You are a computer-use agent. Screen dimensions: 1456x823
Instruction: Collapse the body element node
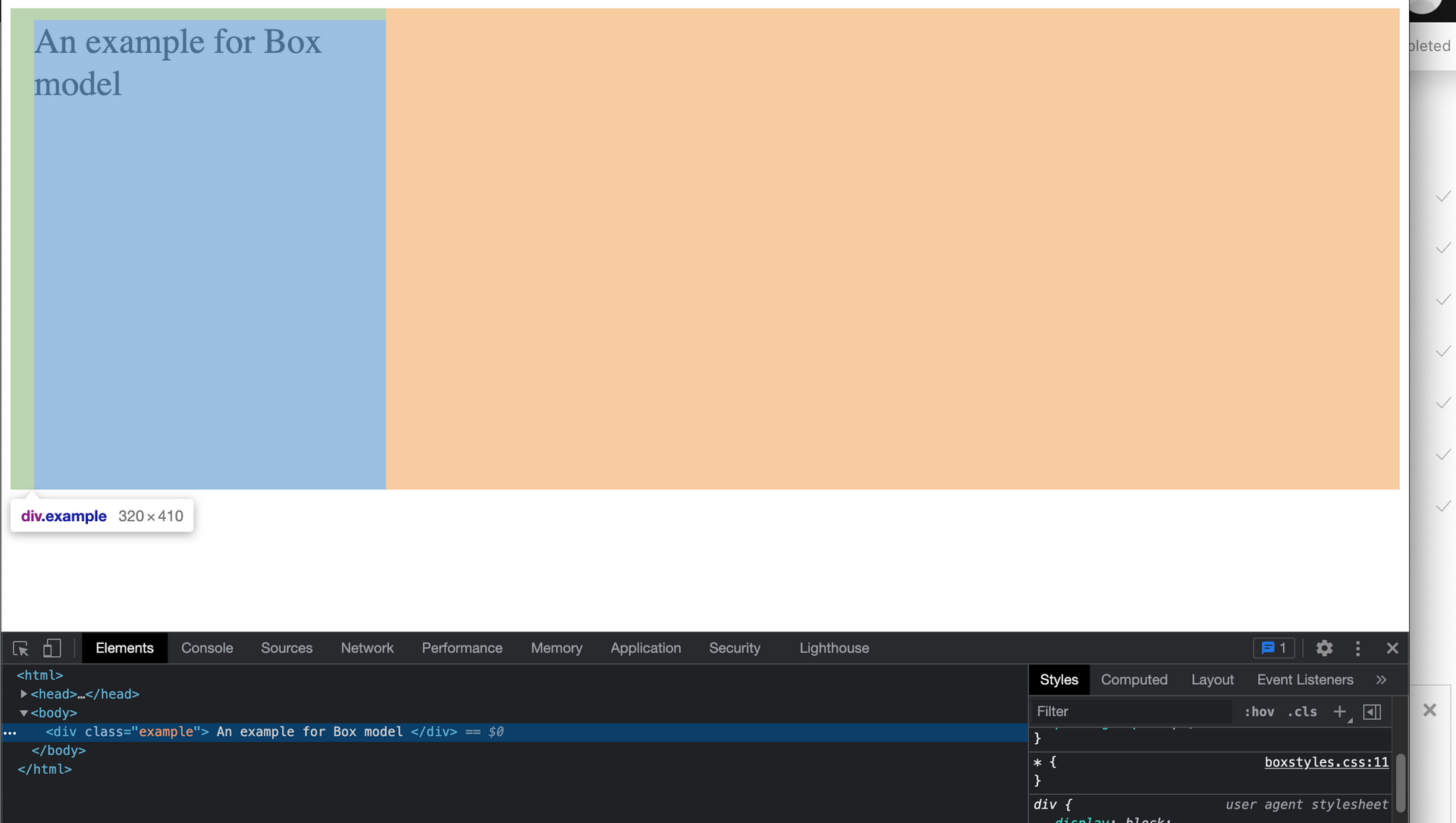coord(24,713)
